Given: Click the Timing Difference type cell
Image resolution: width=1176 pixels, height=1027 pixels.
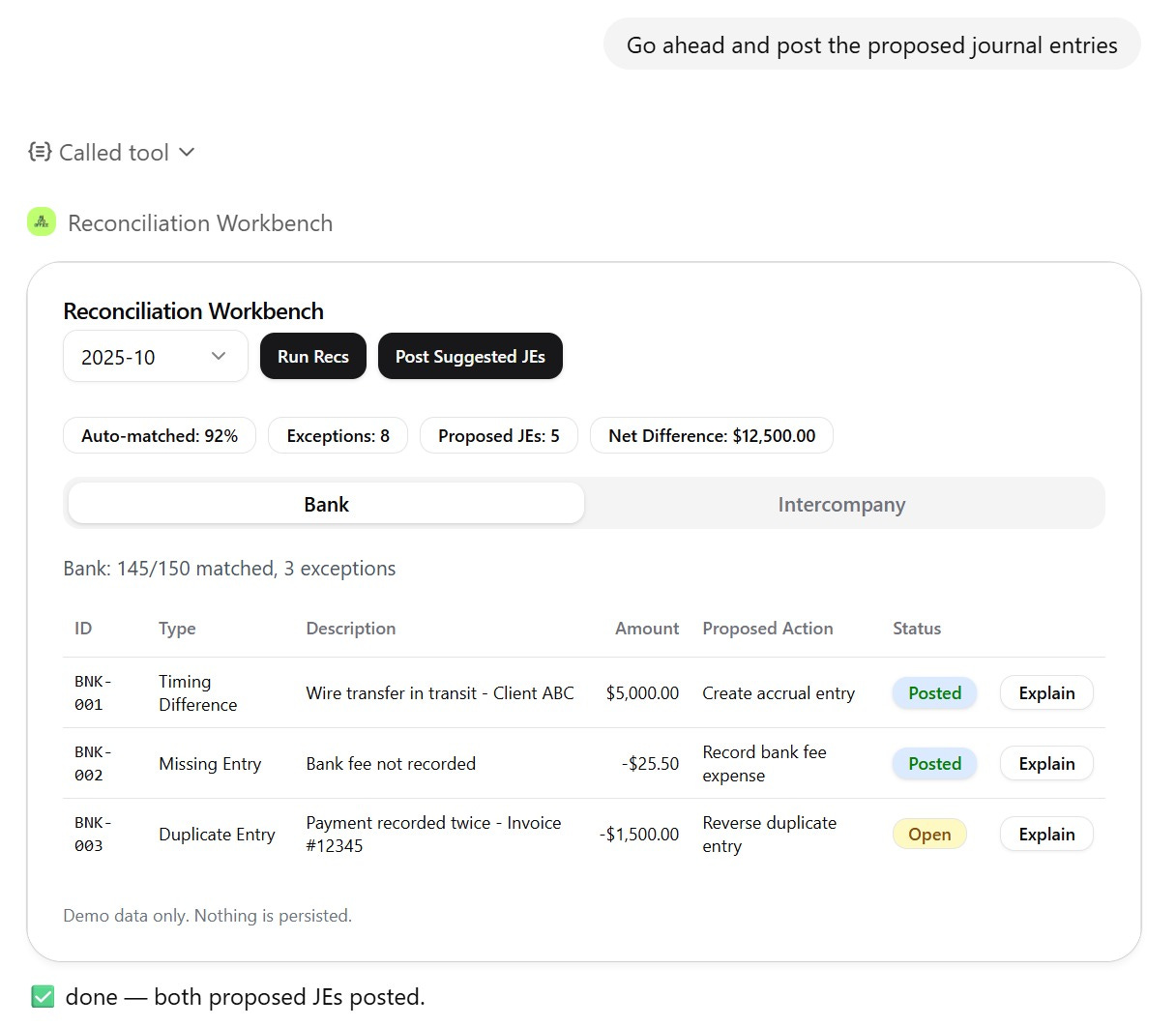Looking at the screenshot, I should [197, 692].
